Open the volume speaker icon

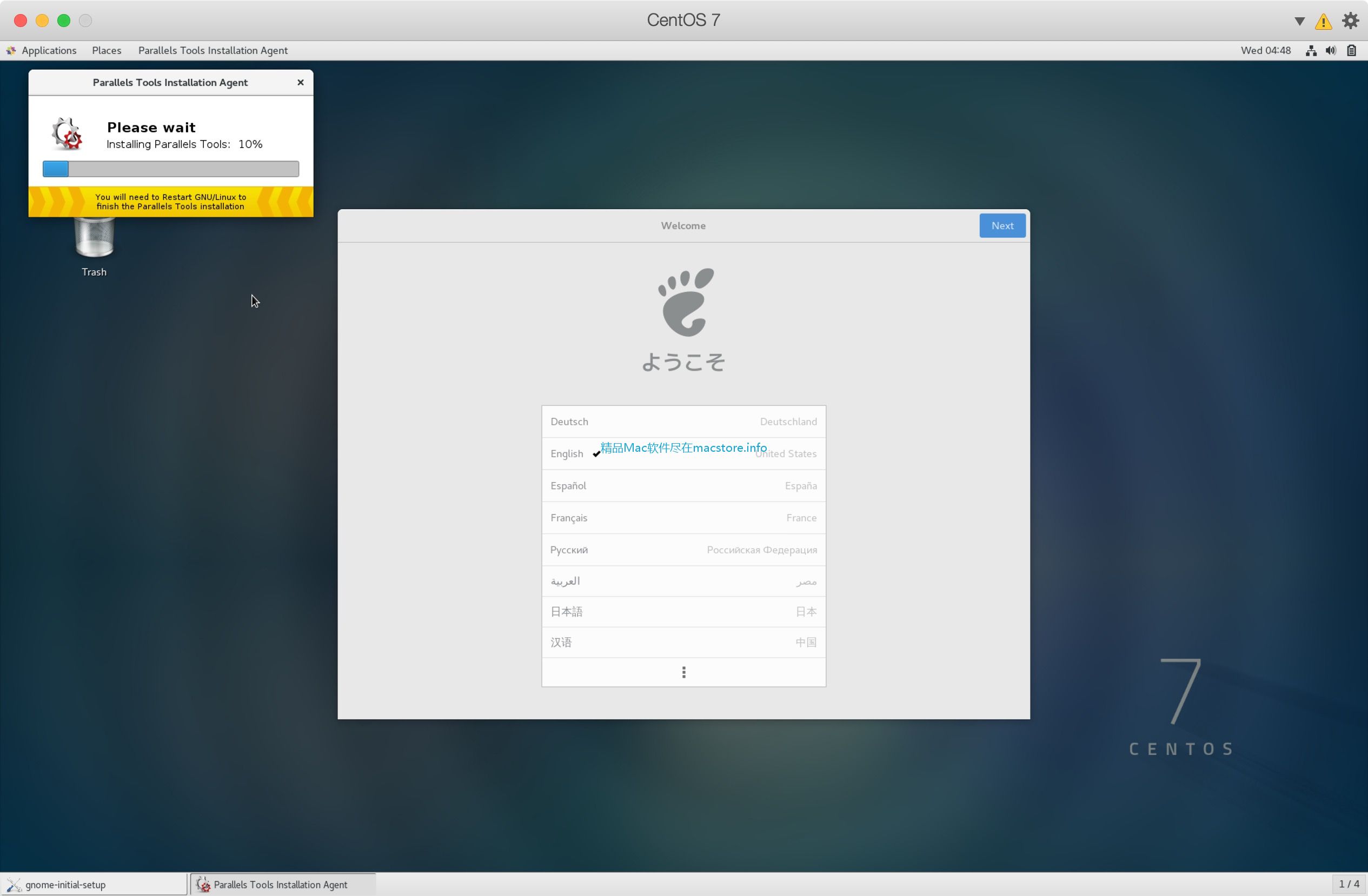coord(1331,51)
